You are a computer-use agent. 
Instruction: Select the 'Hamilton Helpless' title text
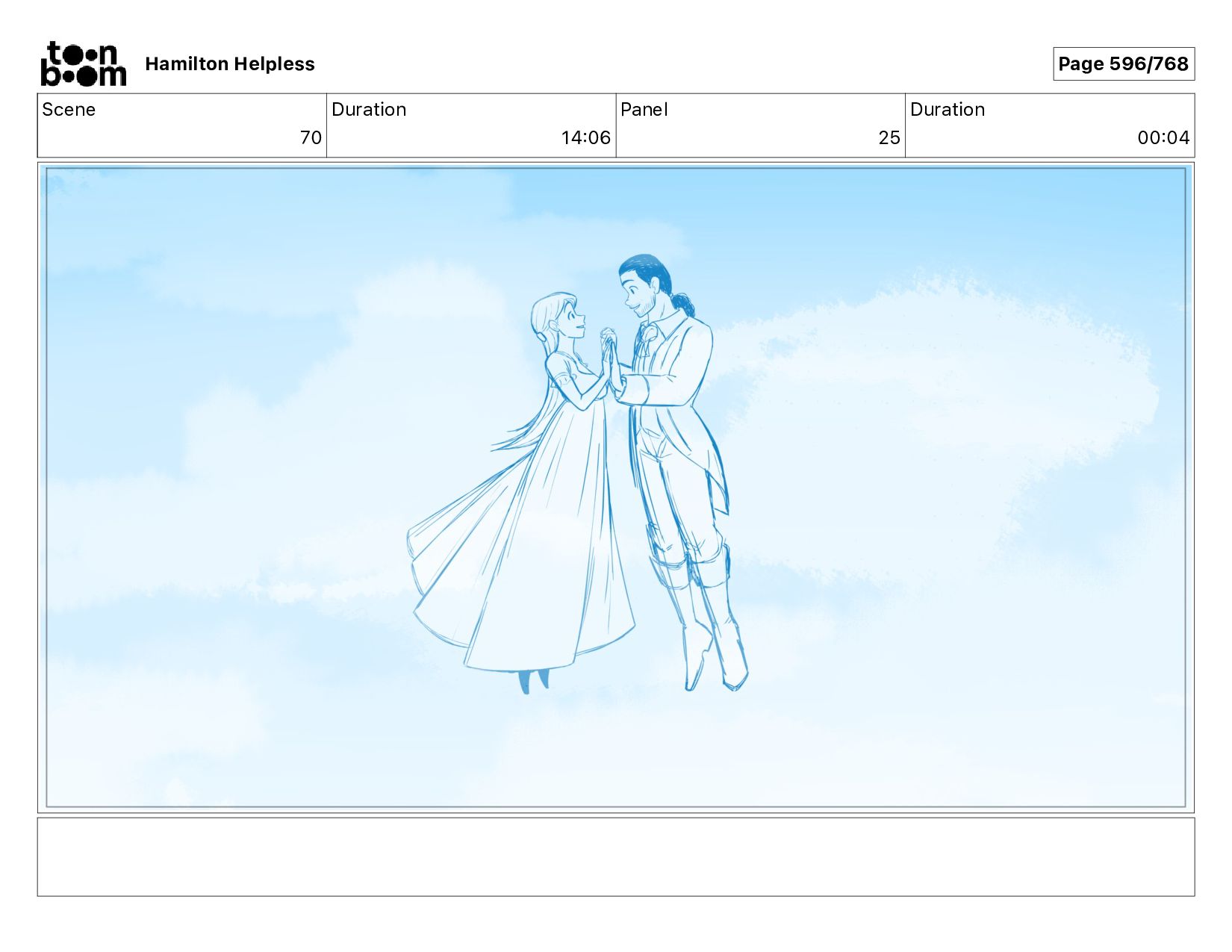click(x=230, y=64)
